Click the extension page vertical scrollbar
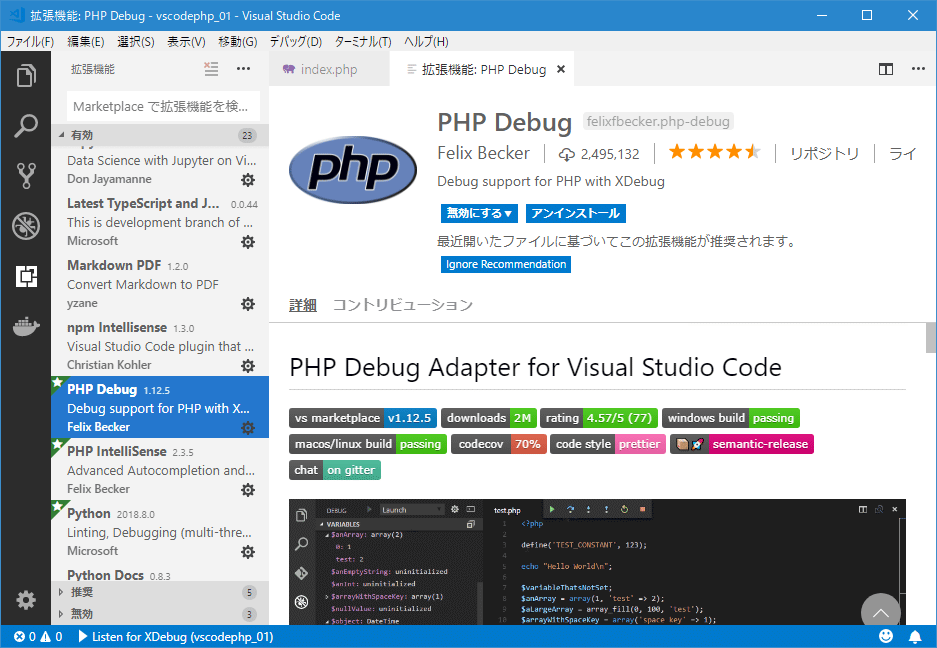This screenshot has width=937, height=648. pos(930,338)
